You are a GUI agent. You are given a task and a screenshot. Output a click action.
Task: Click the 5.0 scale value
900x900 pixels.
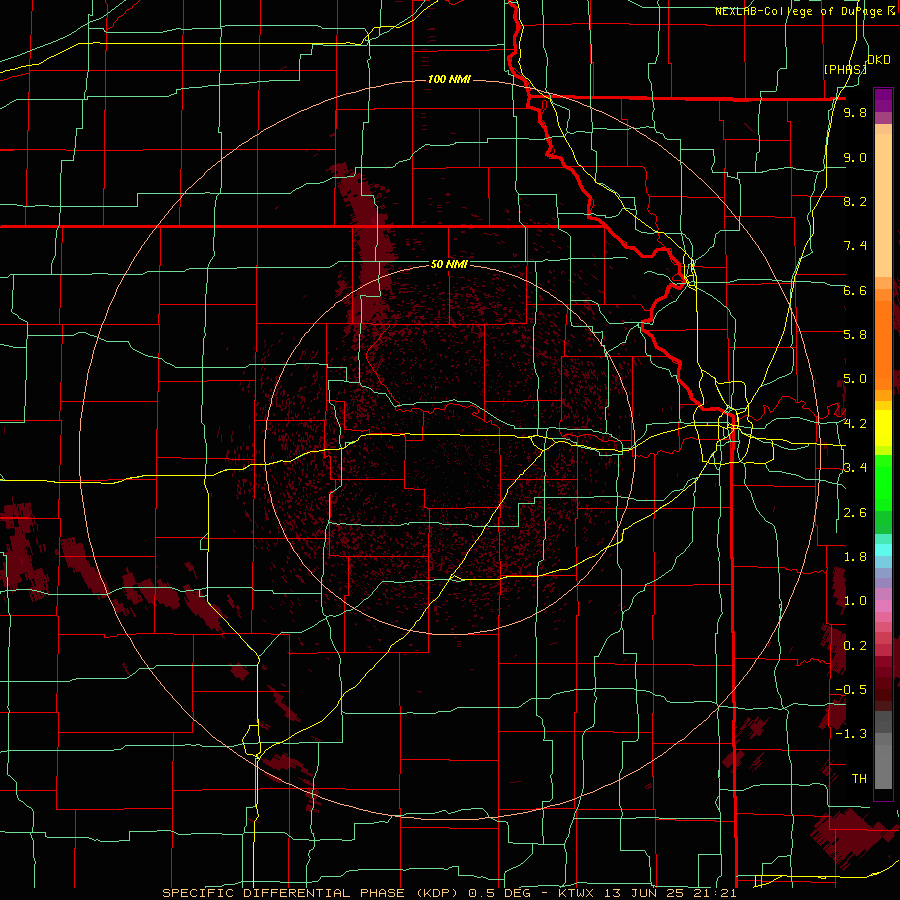click(x=855, y=379)
